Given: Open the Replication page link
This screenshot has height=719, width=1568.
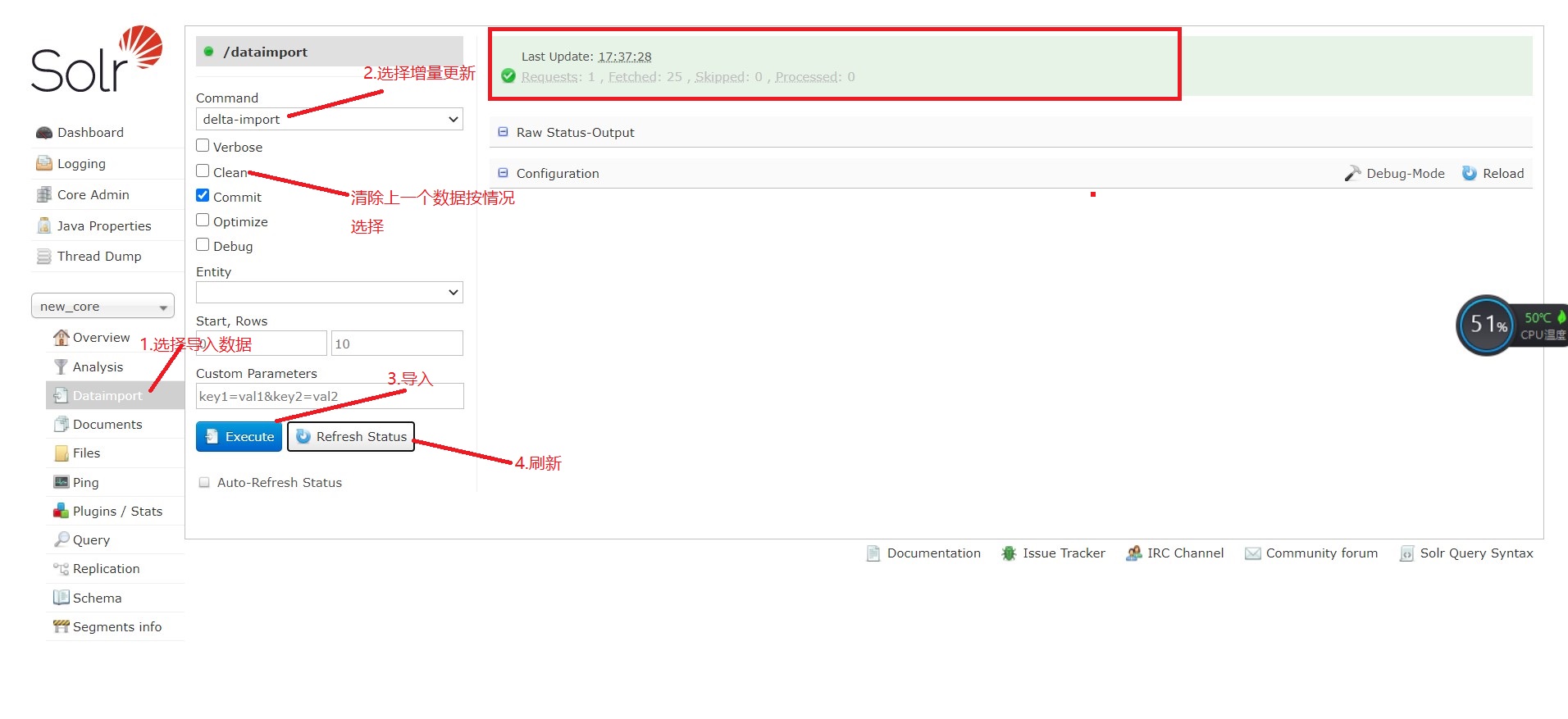Looking at the screenshot, I should (106, 568).
